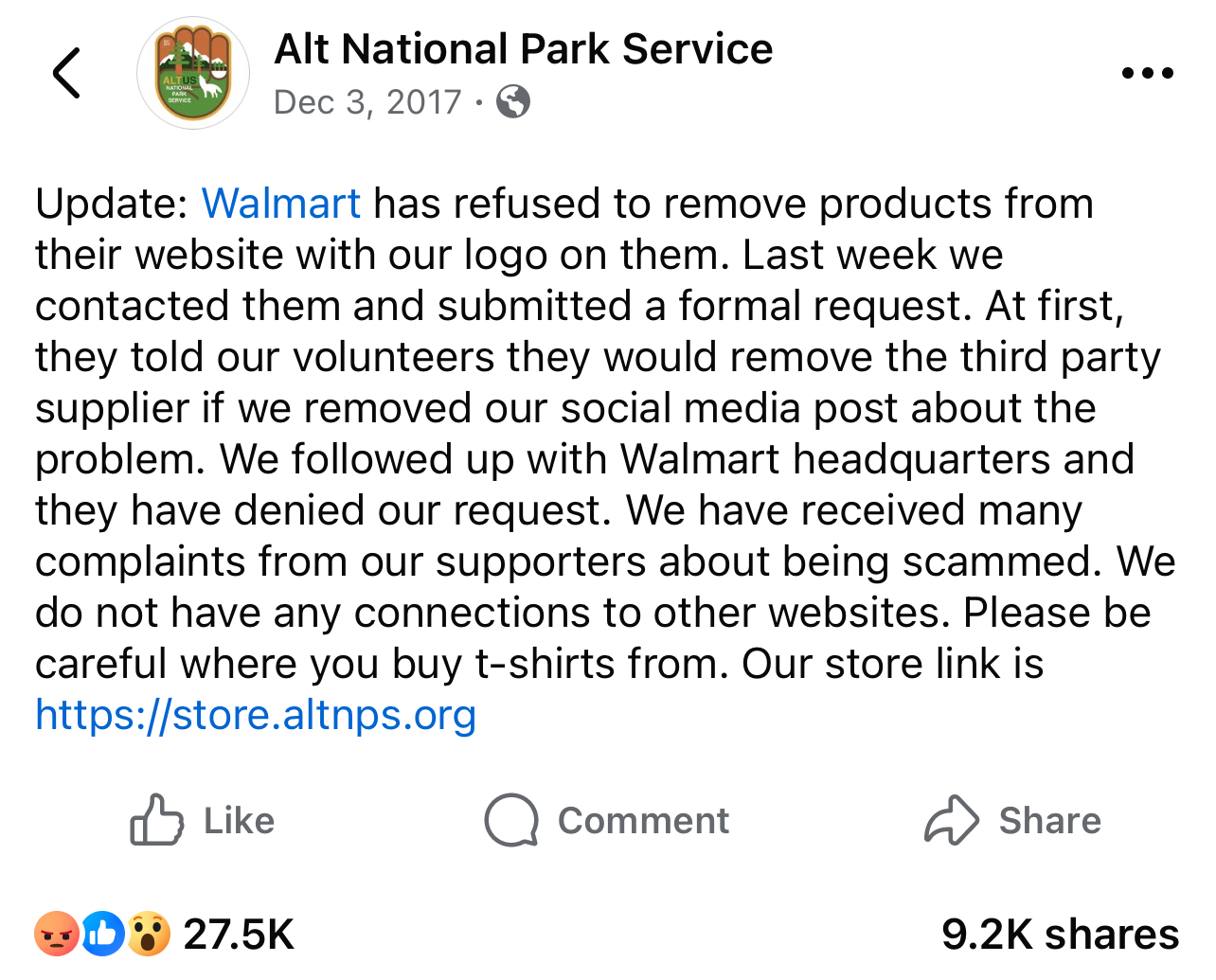The width and height of the screenshot is (1216, 980).
Task: View the 27.5K reactions list
Action: click(239, 935)
